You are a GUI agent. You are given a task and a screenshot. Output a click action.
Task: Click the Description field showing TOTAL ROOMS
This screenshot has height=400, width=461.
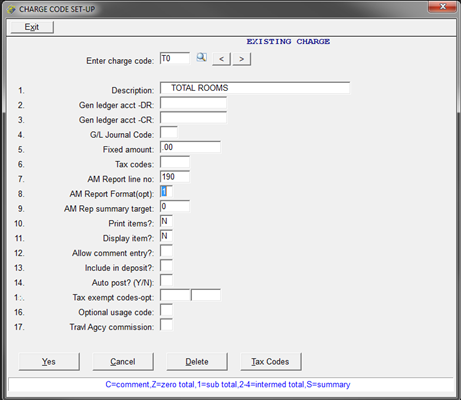point(255,88)
